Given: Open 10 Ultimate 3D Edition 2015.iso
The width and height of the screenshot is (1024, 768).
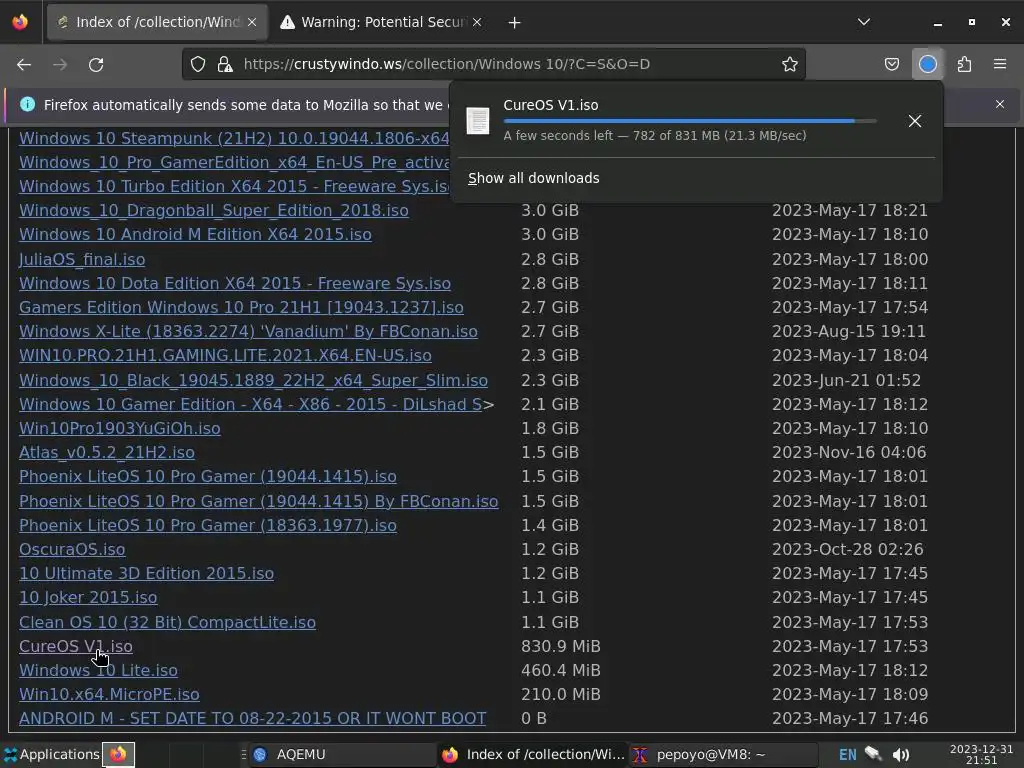Looking at the screenshot, I should (x=146, y=573).
